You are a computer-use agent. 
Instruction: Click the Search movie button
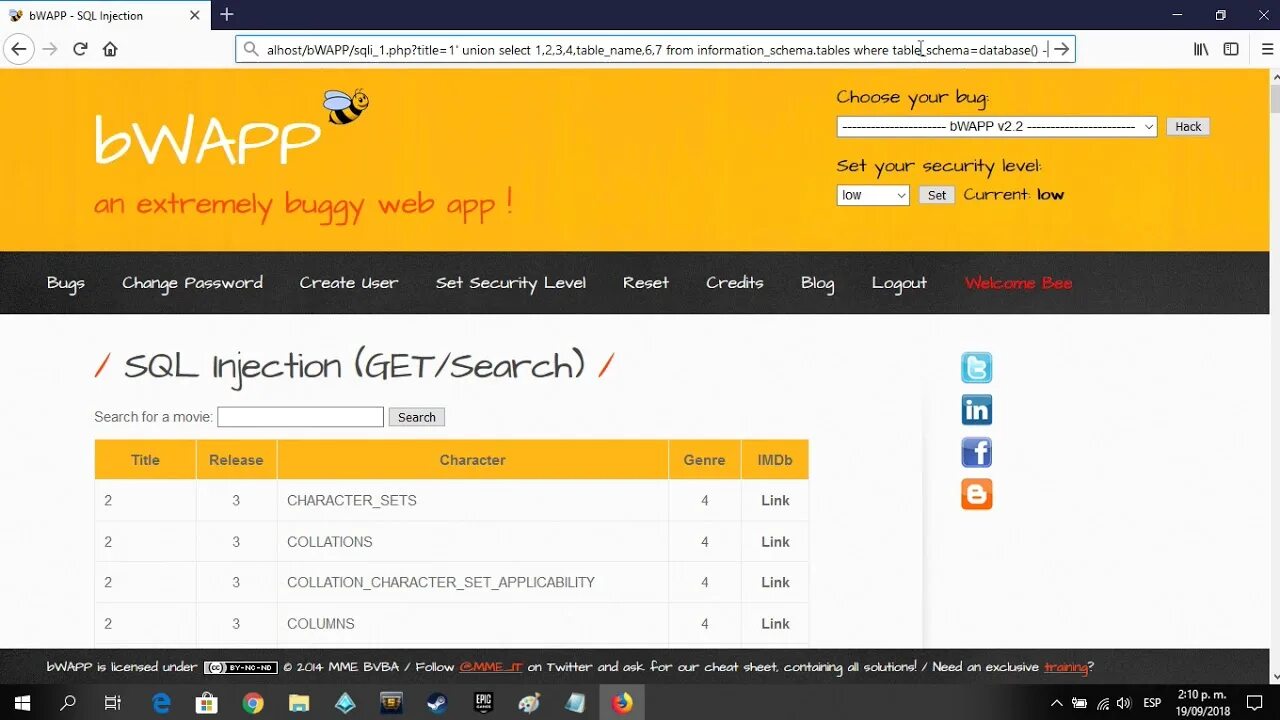tap(416, 417)
